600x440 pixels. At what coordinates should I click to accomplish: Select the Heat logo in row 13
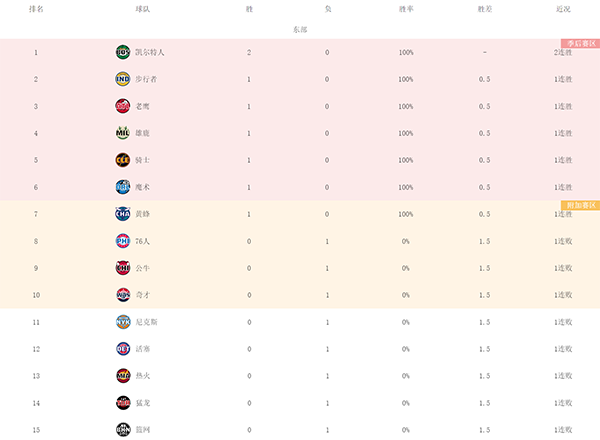(x=122, y=376)
